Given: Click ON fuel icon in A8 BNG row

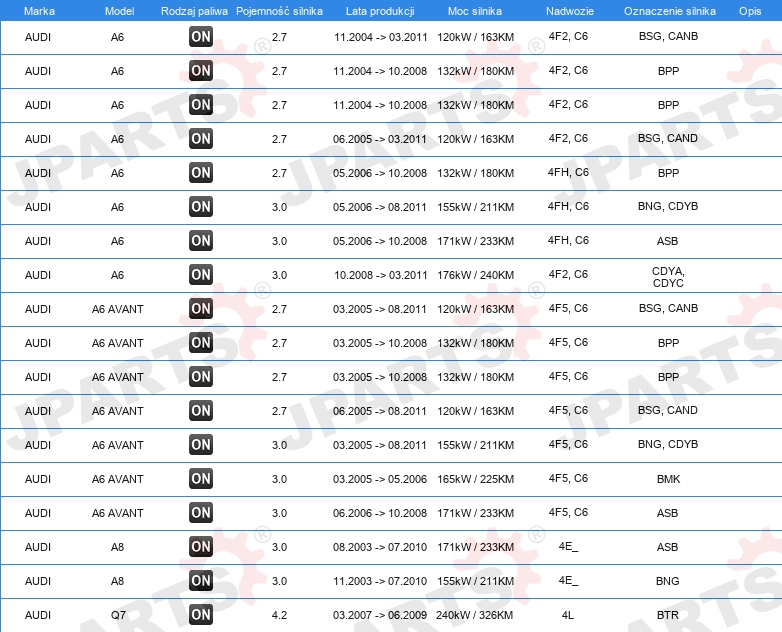Looking at the screenshot, I should (x=201, y=580).
